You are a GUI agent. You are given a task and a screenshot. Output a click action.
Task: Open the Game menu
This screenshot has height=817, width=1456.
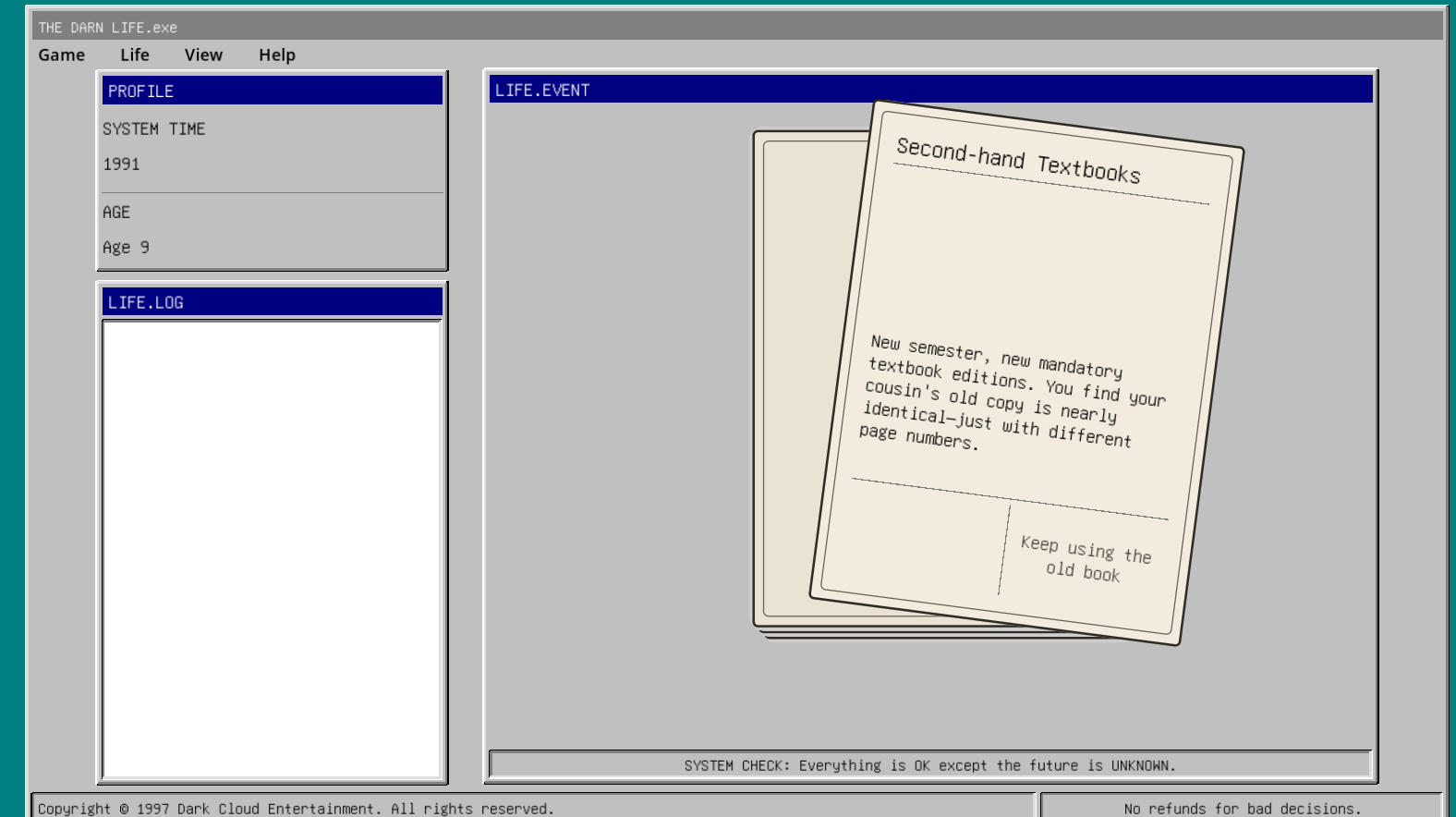(62, 55)
